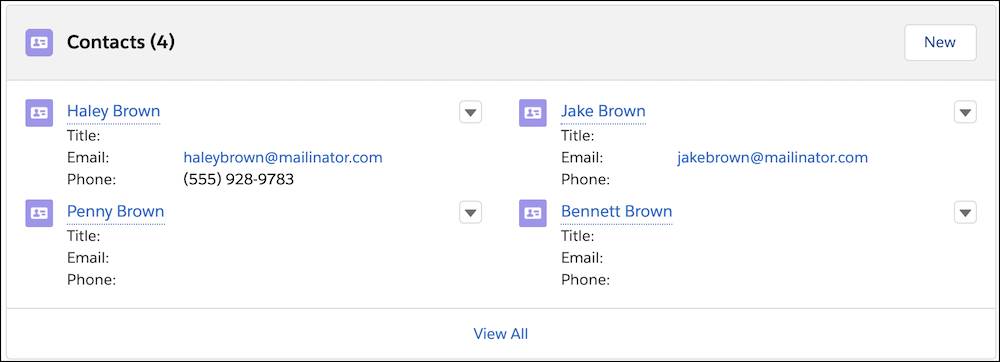Click the haleybrown@mailinator.com email link
Image resolution: width=1000 pixels, height=362 pixels.
[283, 157]
